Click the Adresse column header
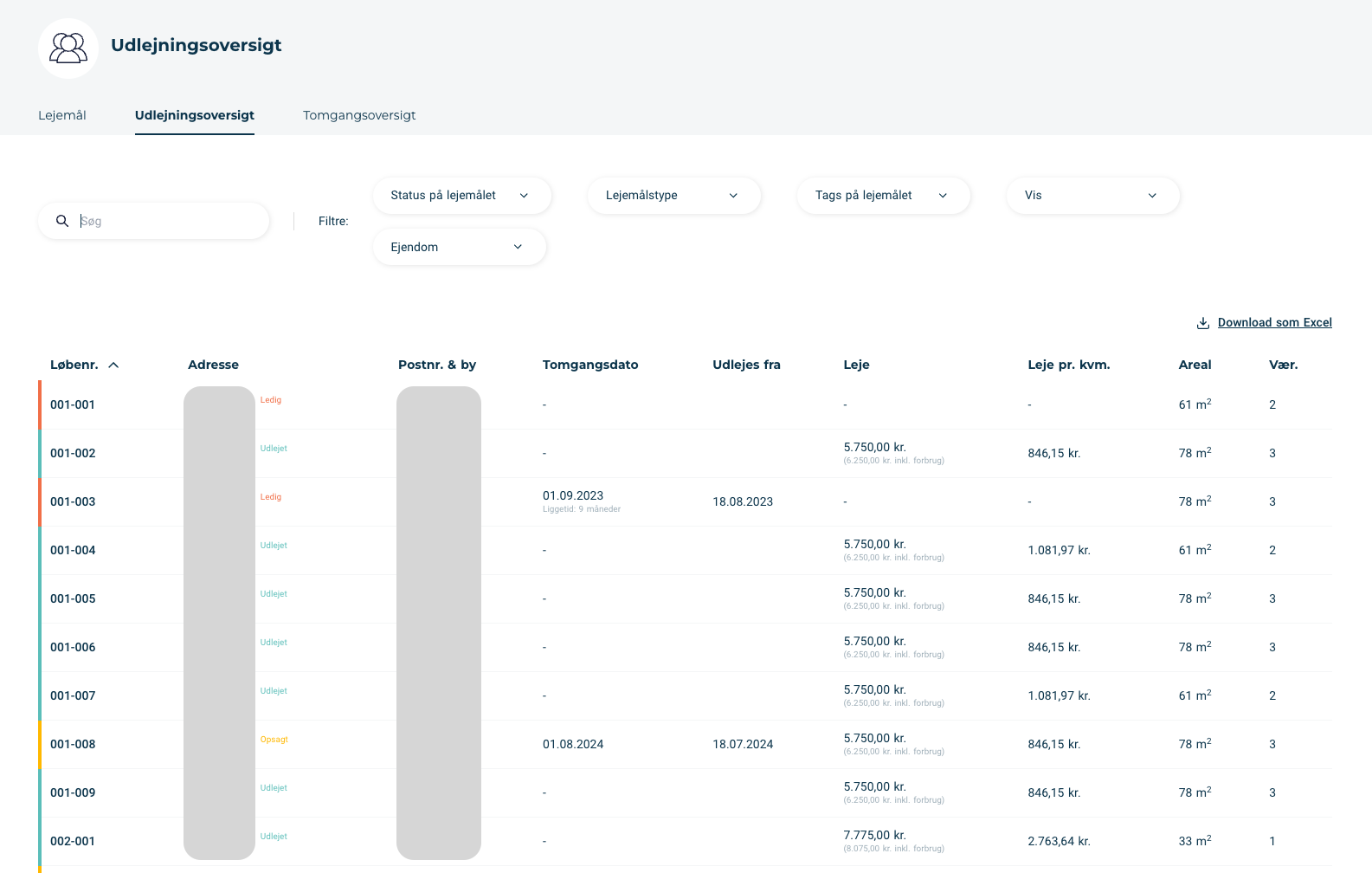The height and width of the screenshot is (873, 1372). click(213, 365)
